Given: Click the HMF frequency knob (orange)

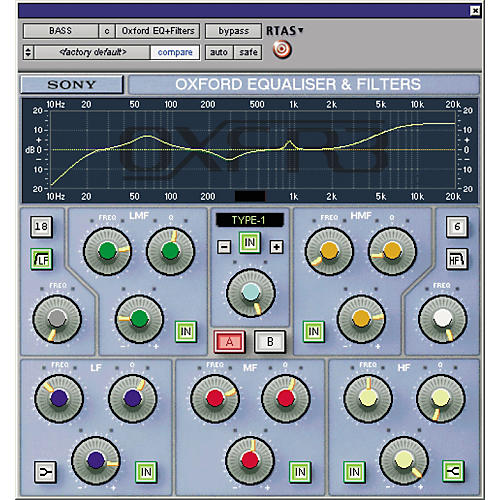Looking at the screenshot, I should click(x=329, y=251).
